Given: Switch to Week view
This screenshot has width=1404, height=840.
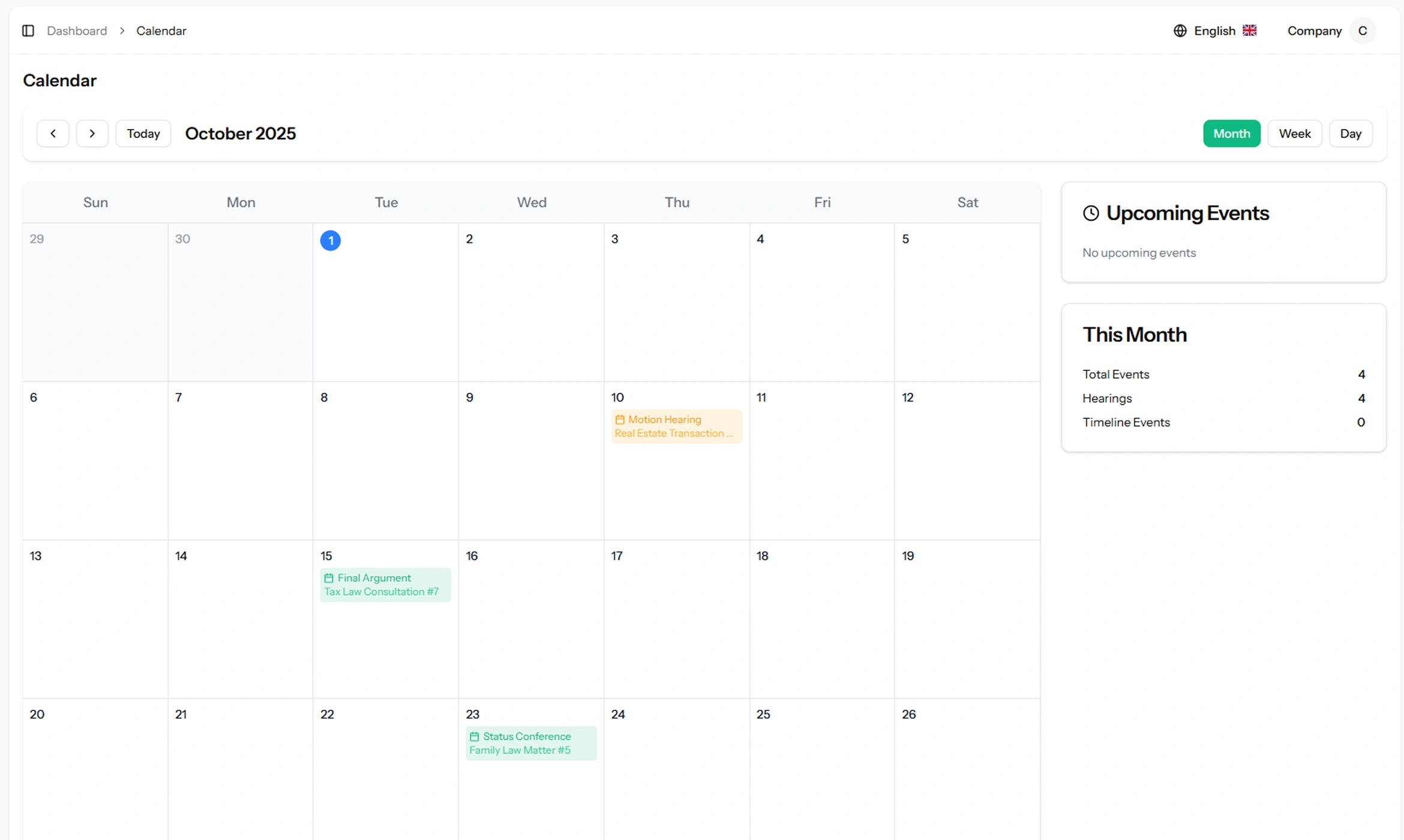Looking at the screenshot, I should tap(1294, 133).
